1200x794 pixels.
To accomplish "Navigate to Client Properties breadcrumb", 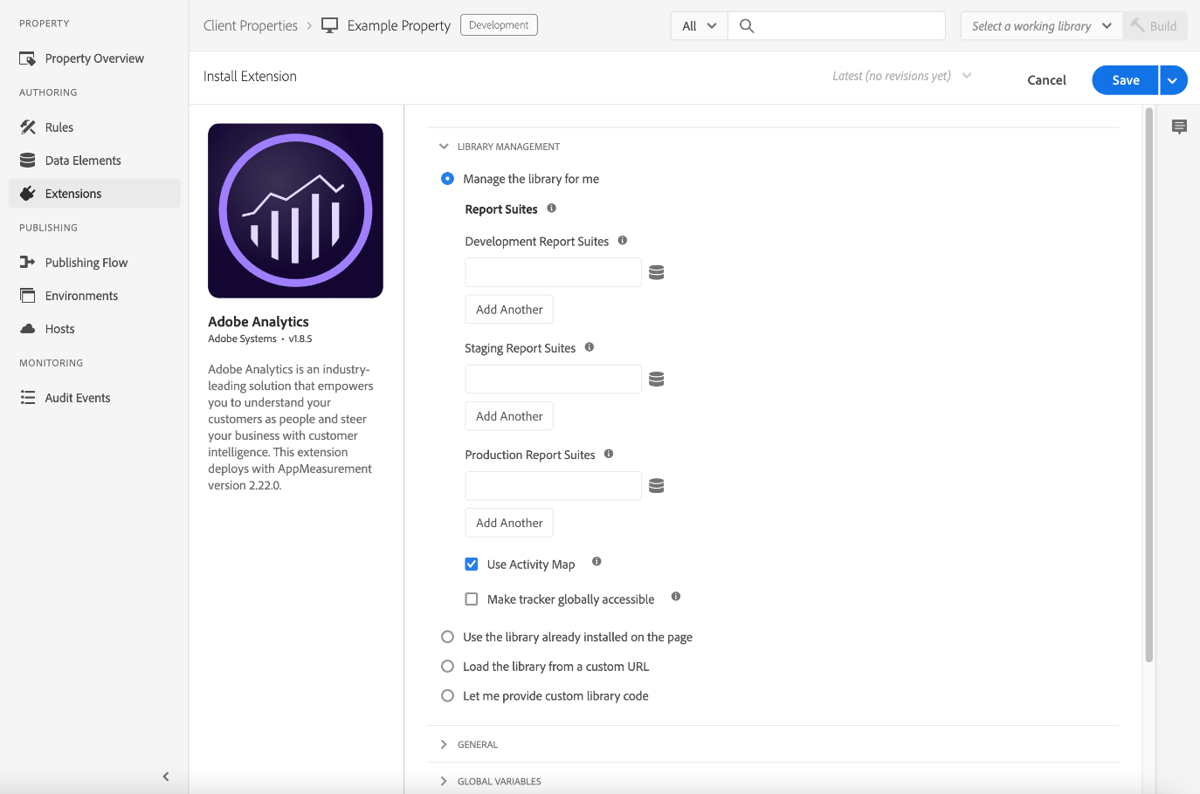I will click(x=250, y=25).
